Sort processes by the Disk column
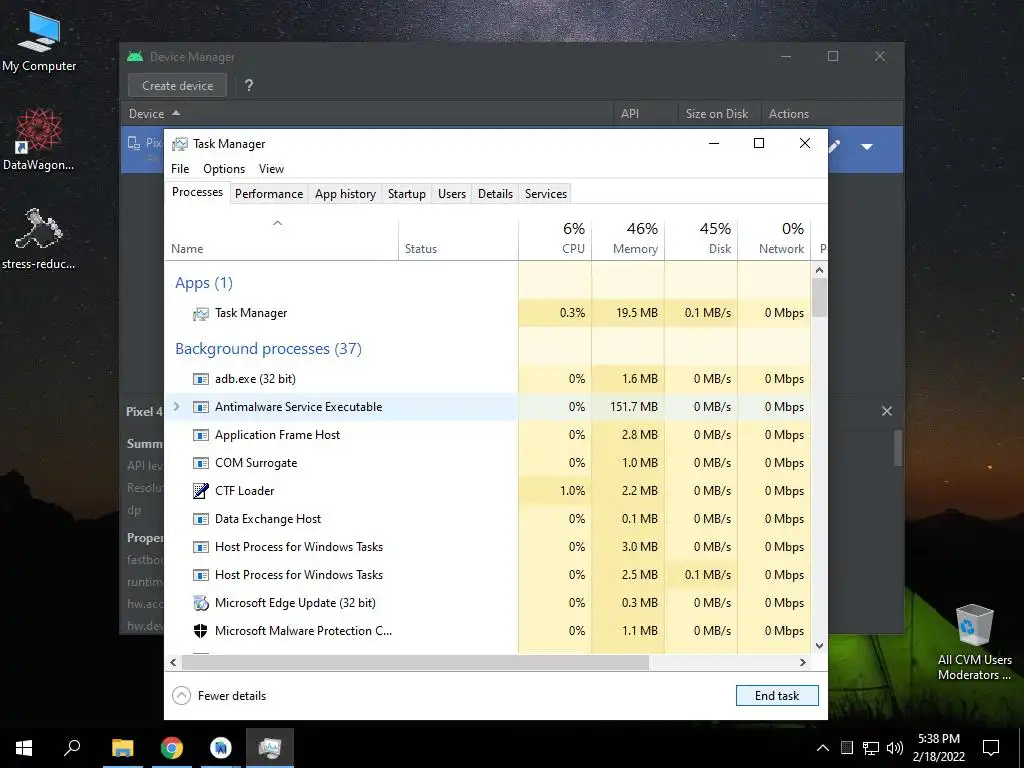 coord(701,239)
